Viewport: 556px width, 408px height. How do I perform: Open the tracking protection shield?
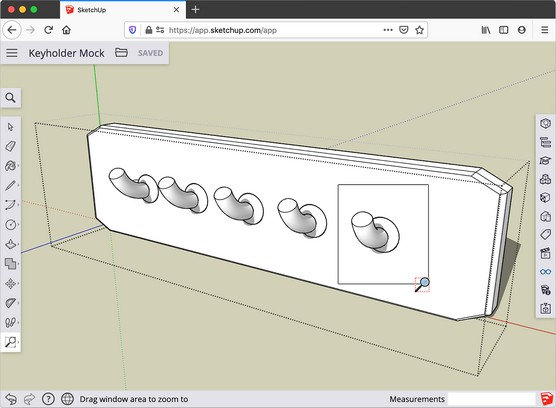tap(132, 30)
